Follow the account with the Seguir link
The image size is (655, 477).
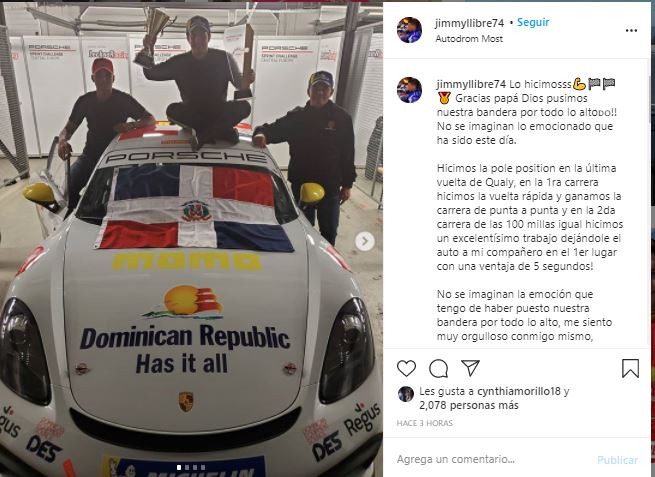click(x=533, y=22)
